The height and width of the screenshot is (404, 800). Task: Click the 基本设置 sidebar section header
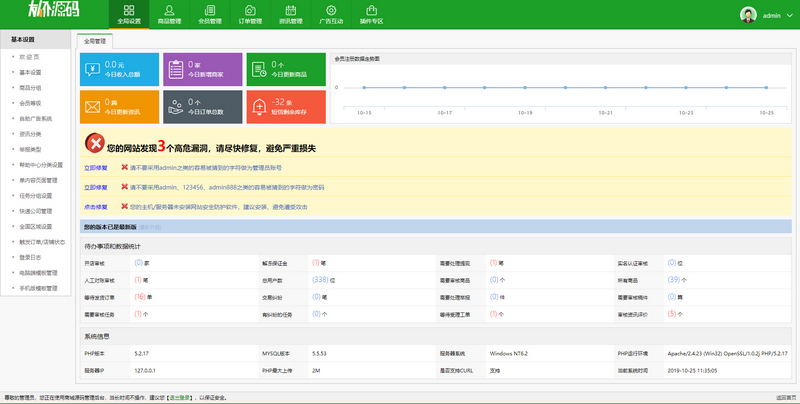[x=36, y=39]
